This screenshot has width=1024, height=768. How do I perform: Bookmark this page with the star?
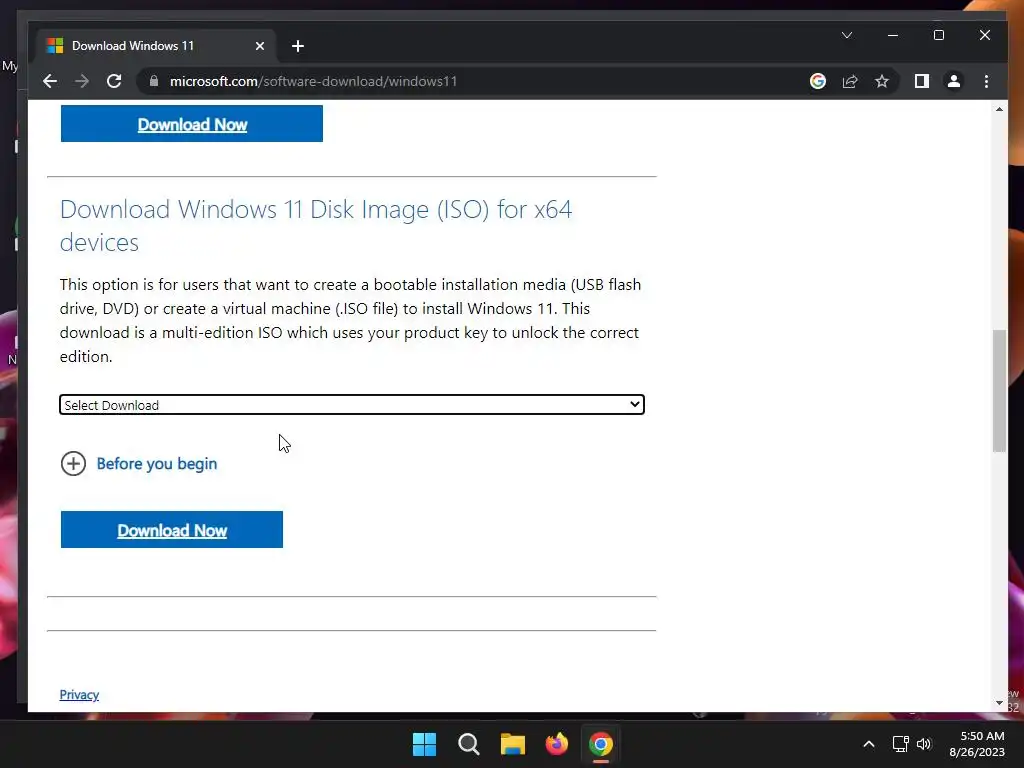click(x=882, y=81)
